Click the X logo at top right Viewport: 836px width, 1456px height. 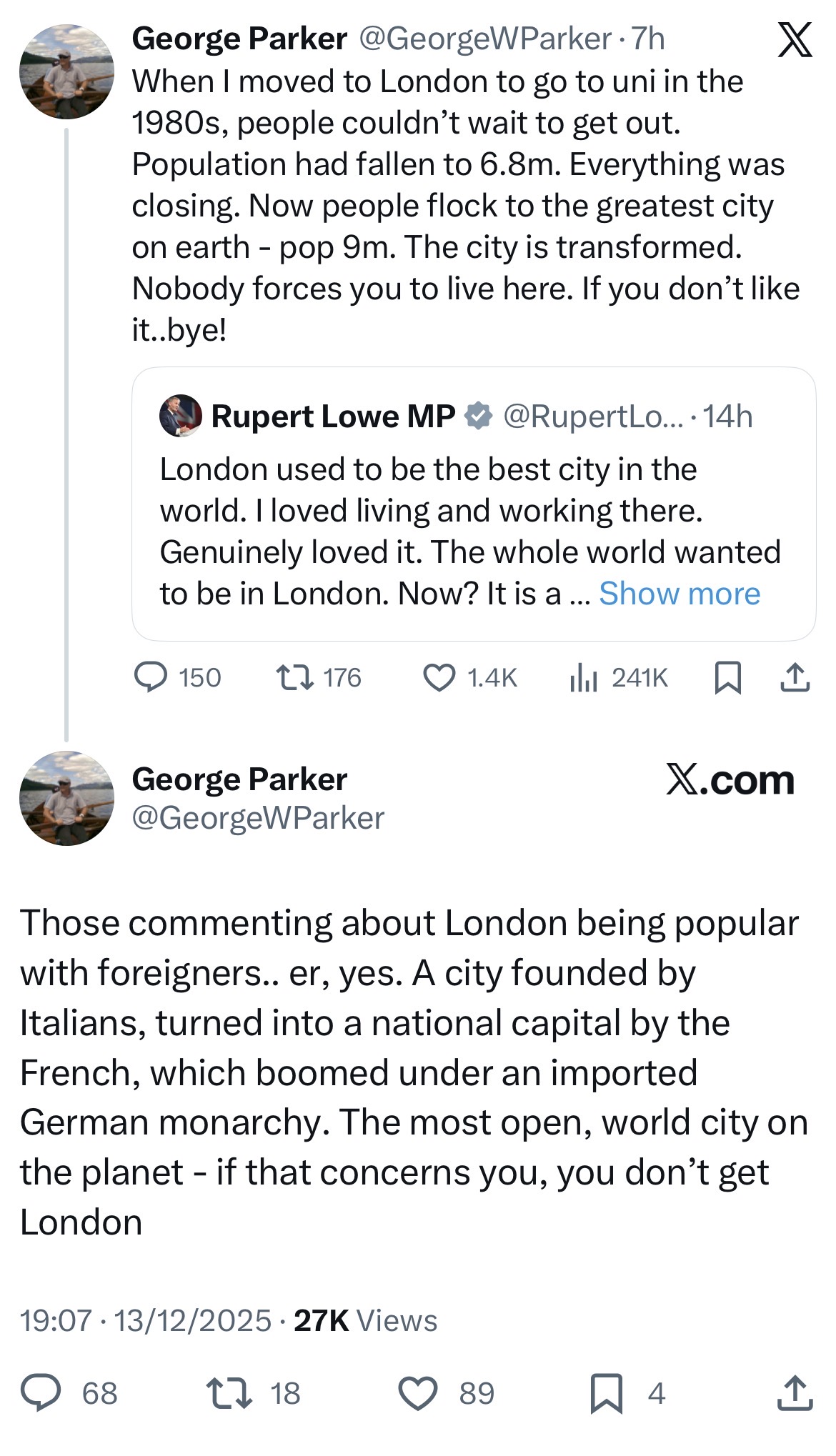(794, 40)
